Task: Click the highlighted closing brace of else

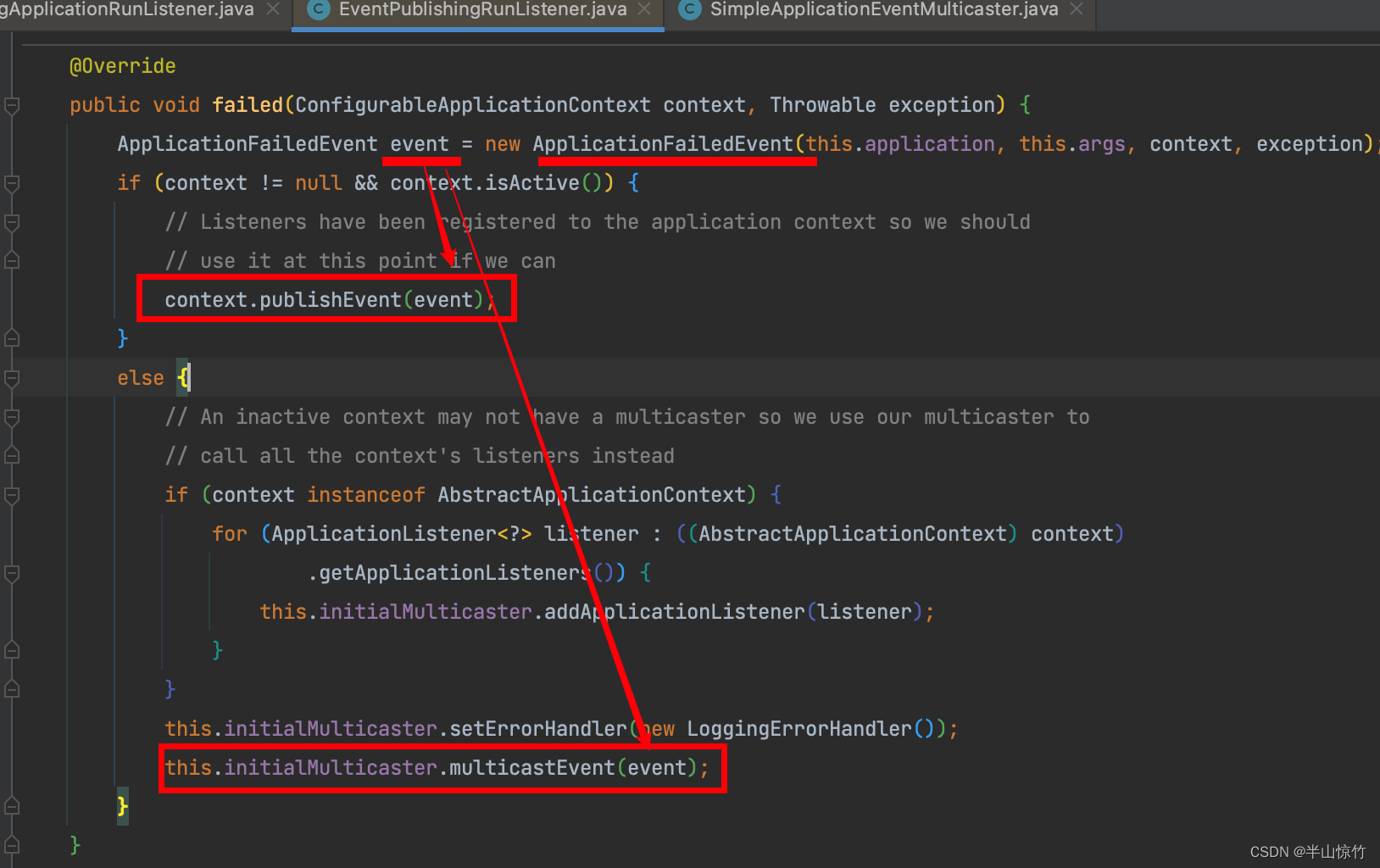Action: click(123, 806)
